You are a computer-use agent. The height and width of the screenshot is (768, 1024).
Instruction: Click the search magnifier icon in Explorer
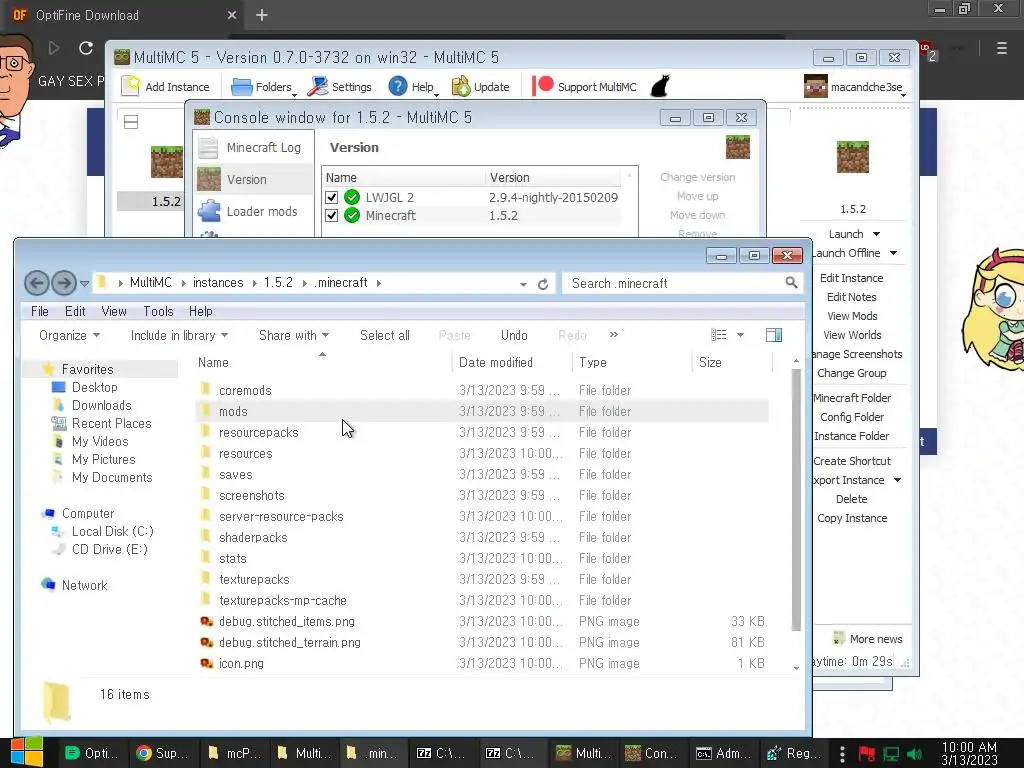791,283
